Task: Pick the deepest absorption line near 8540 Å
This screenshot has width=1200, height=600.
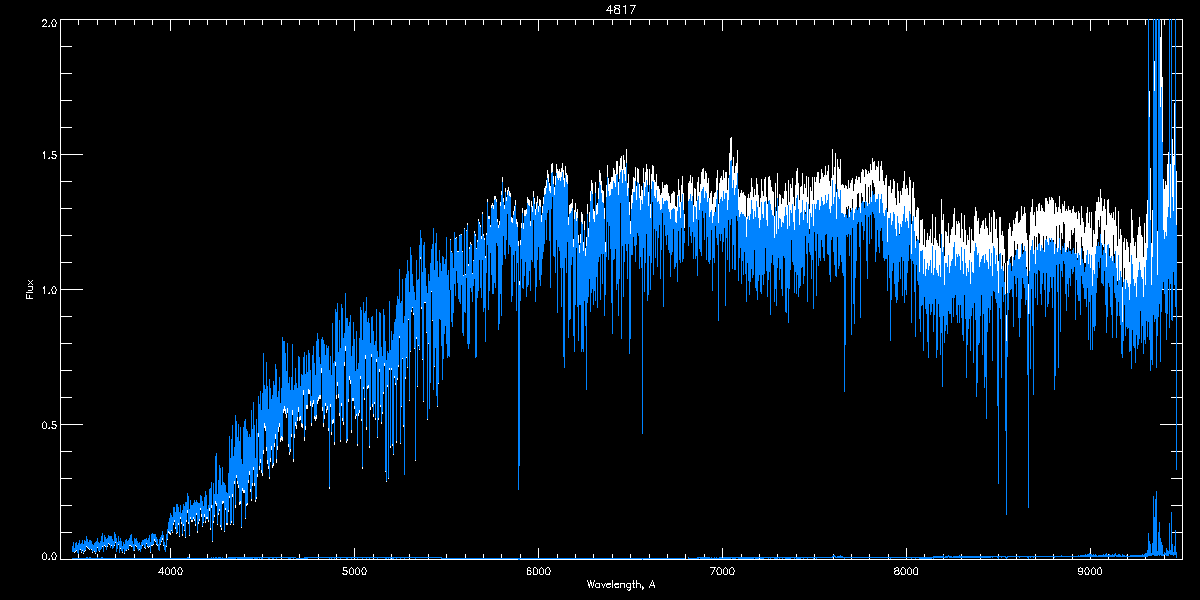Action: click(1006, 500)
